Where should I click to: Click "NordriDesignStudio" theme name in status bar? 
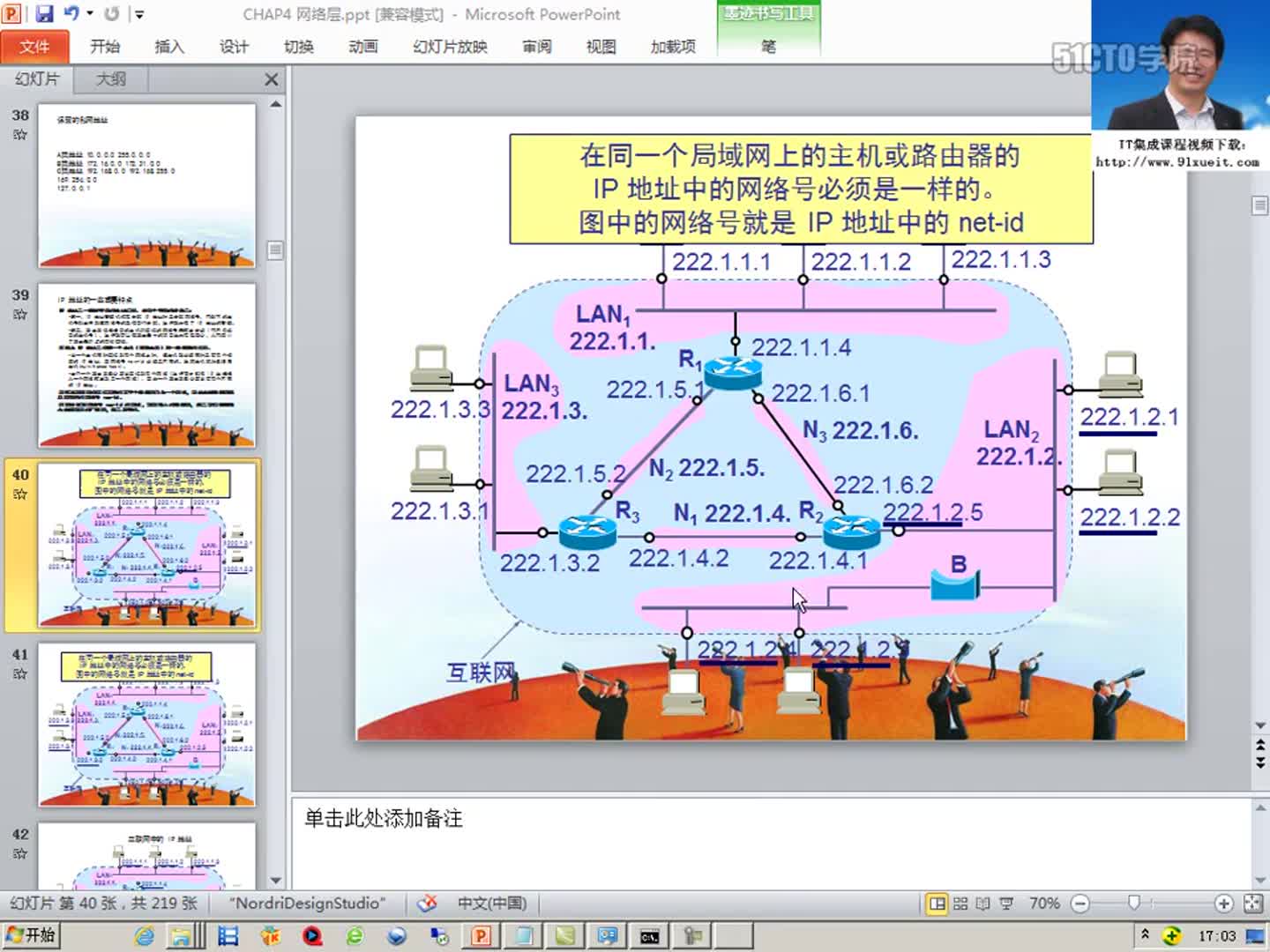tap(308, 904)
